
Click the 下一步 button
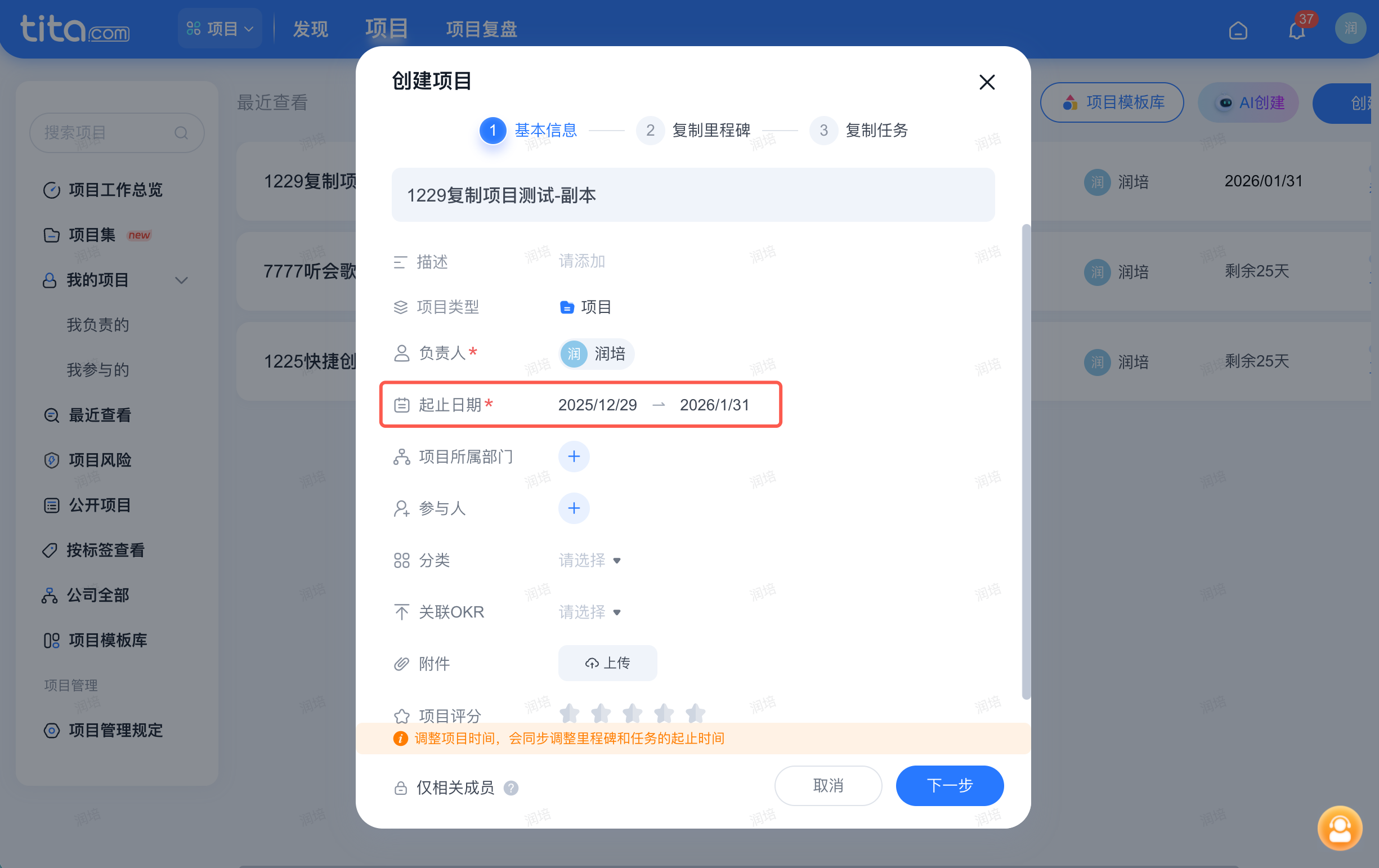pyautogui.click(x=950, y=786)
